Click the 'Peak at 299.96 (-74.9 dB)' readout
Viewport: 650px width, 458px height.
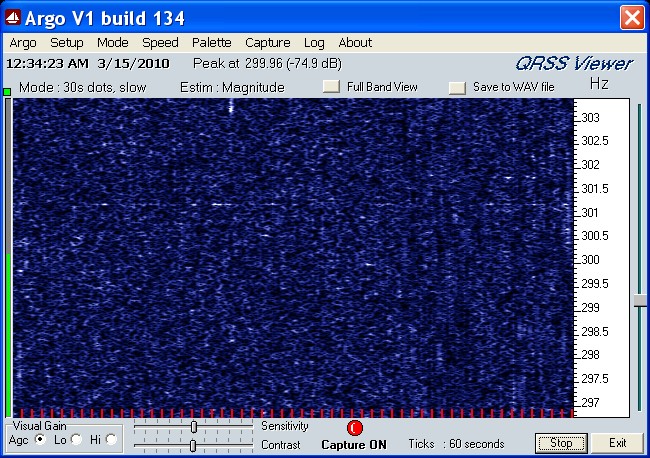267,63
